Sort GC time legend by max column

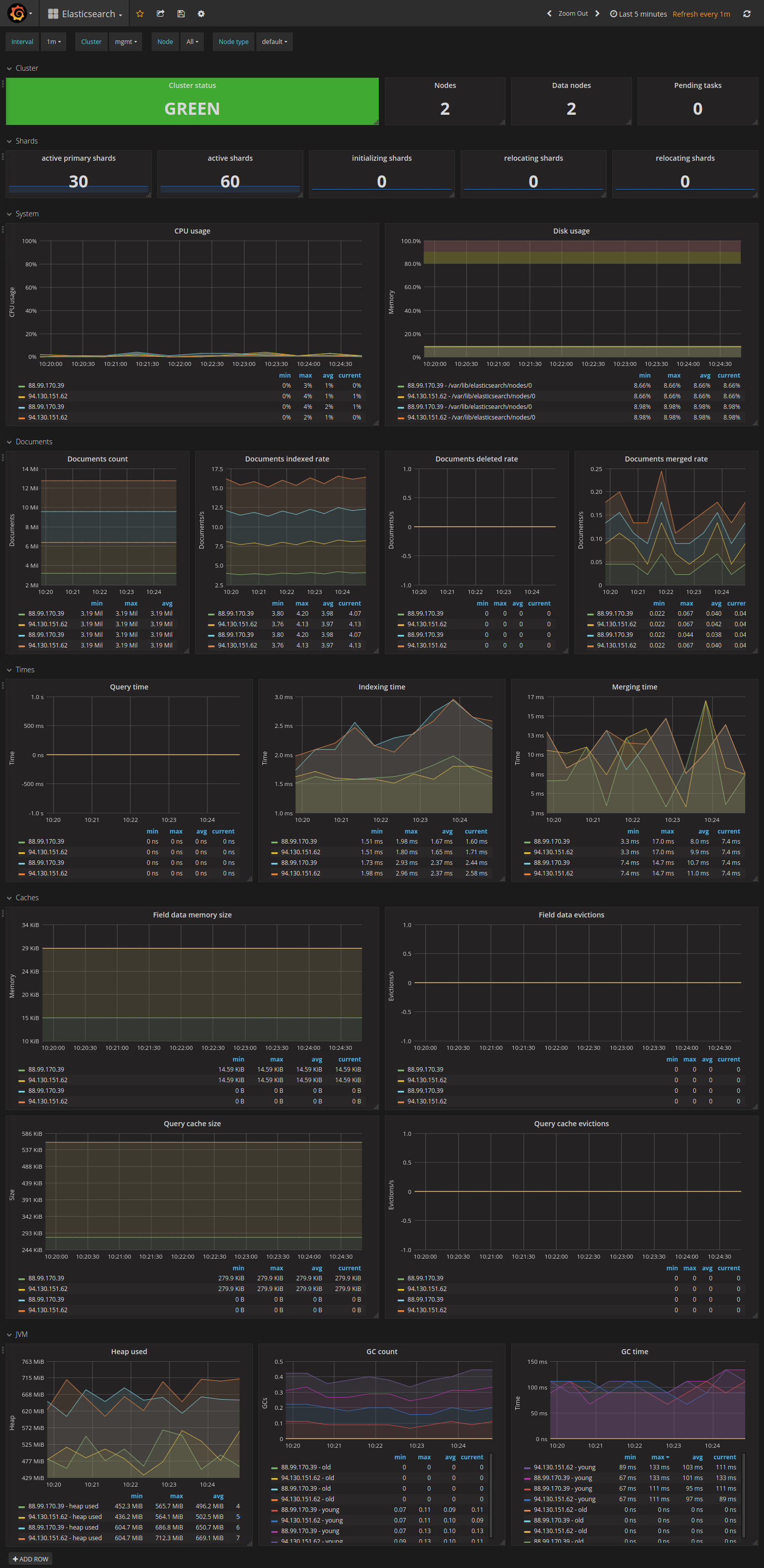659,1457
